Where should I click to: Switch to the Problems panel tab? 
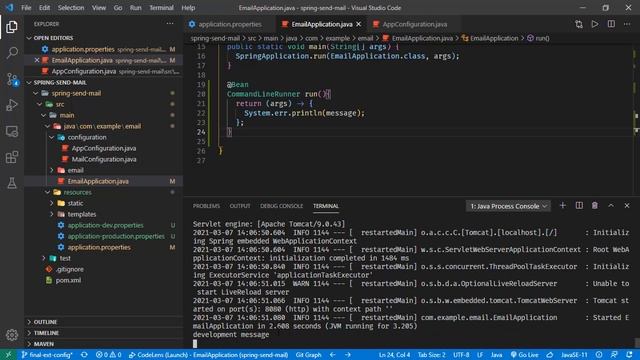coord(206,206)
